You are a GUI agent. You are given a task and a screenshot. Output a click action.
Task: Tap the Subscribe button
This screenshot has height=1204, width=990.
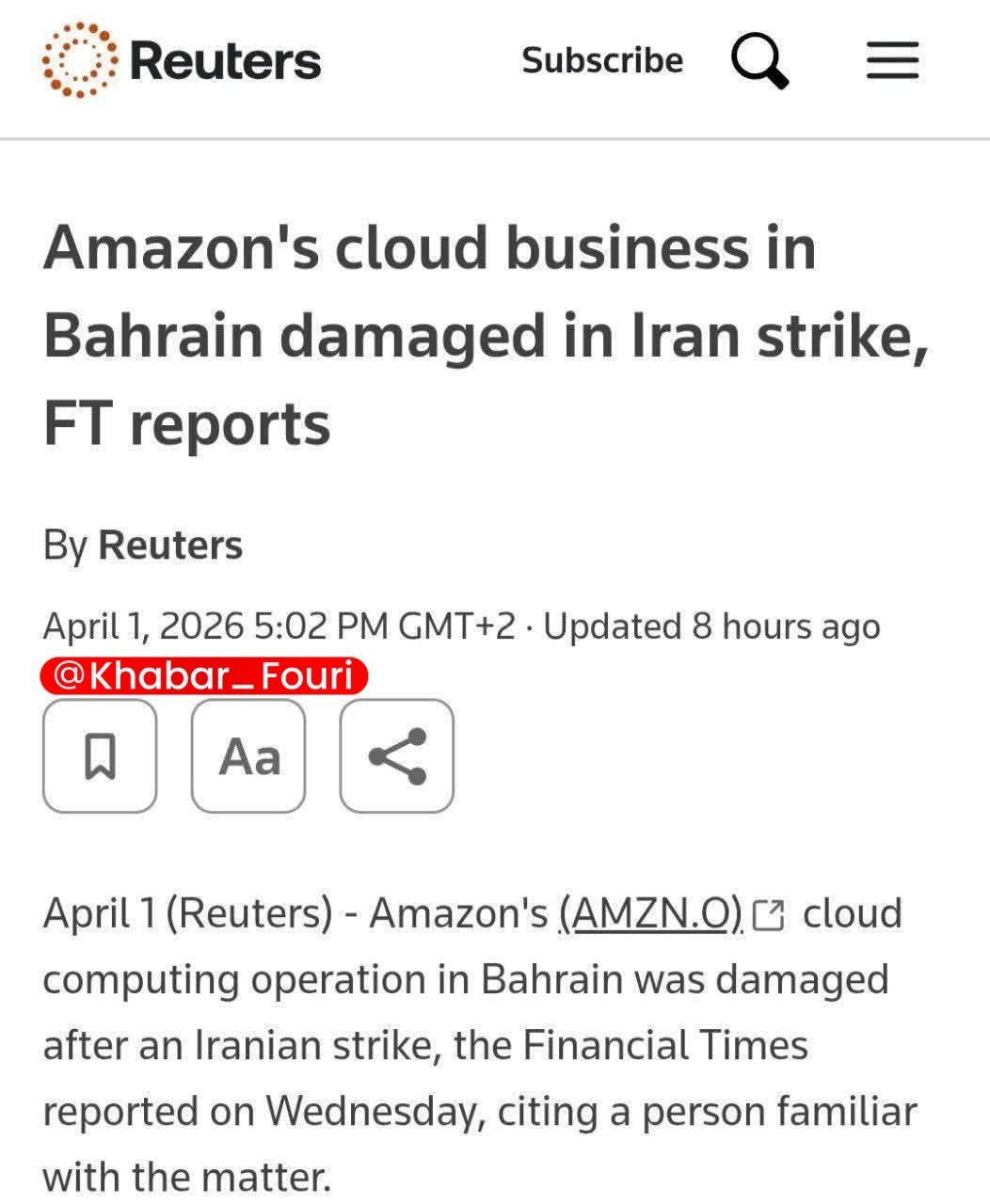tap(602, 60)
